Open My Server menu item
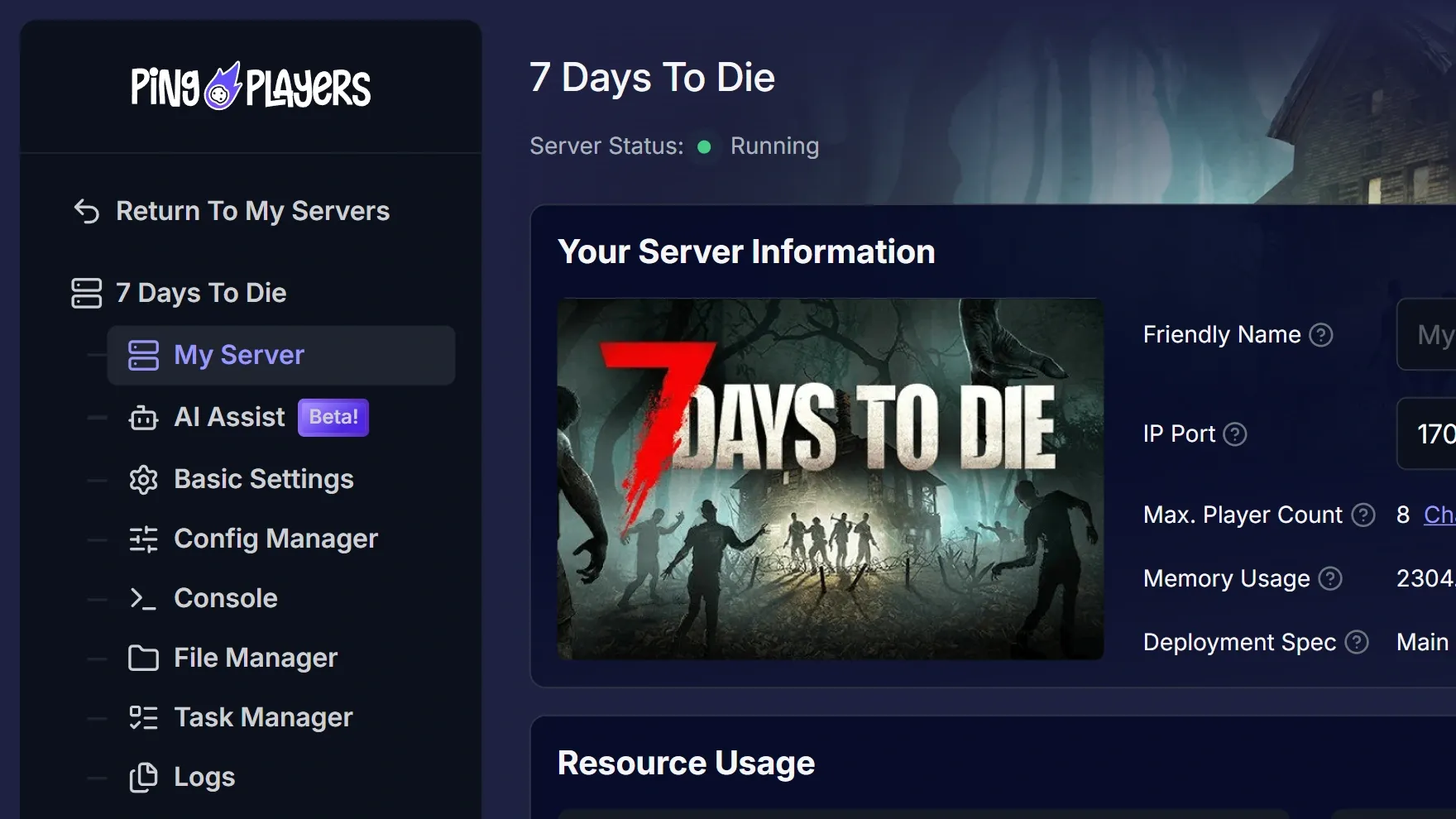Viewport: 1456px width, 819px height. tap(281, 356)
